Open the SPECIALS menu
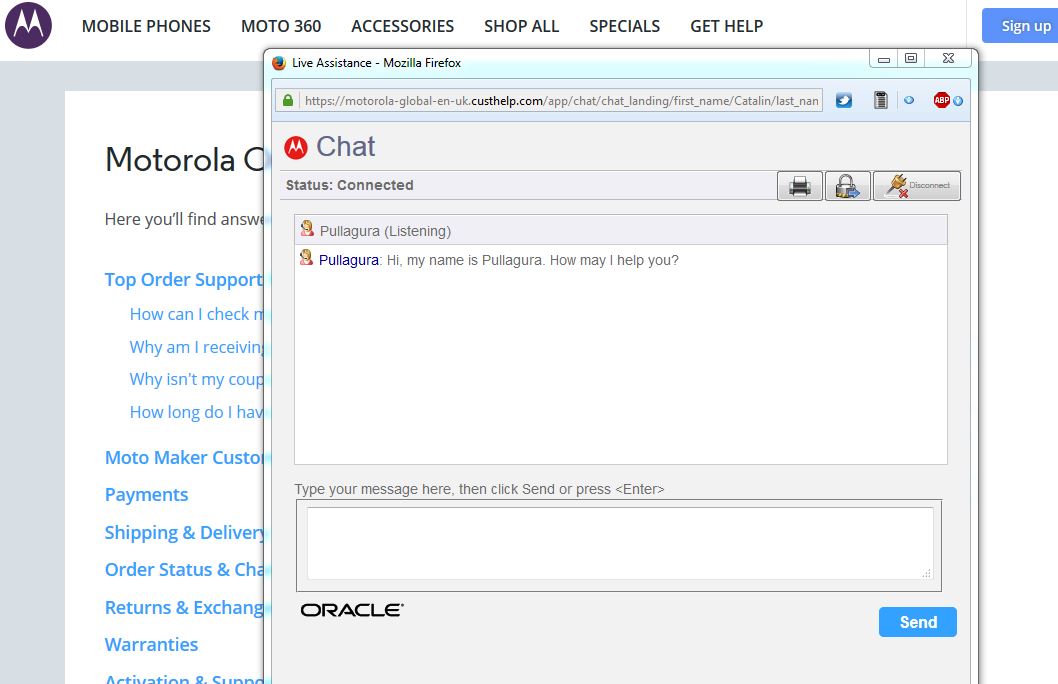The height and width of the screenshot is (684, 1058). point(624,26)
